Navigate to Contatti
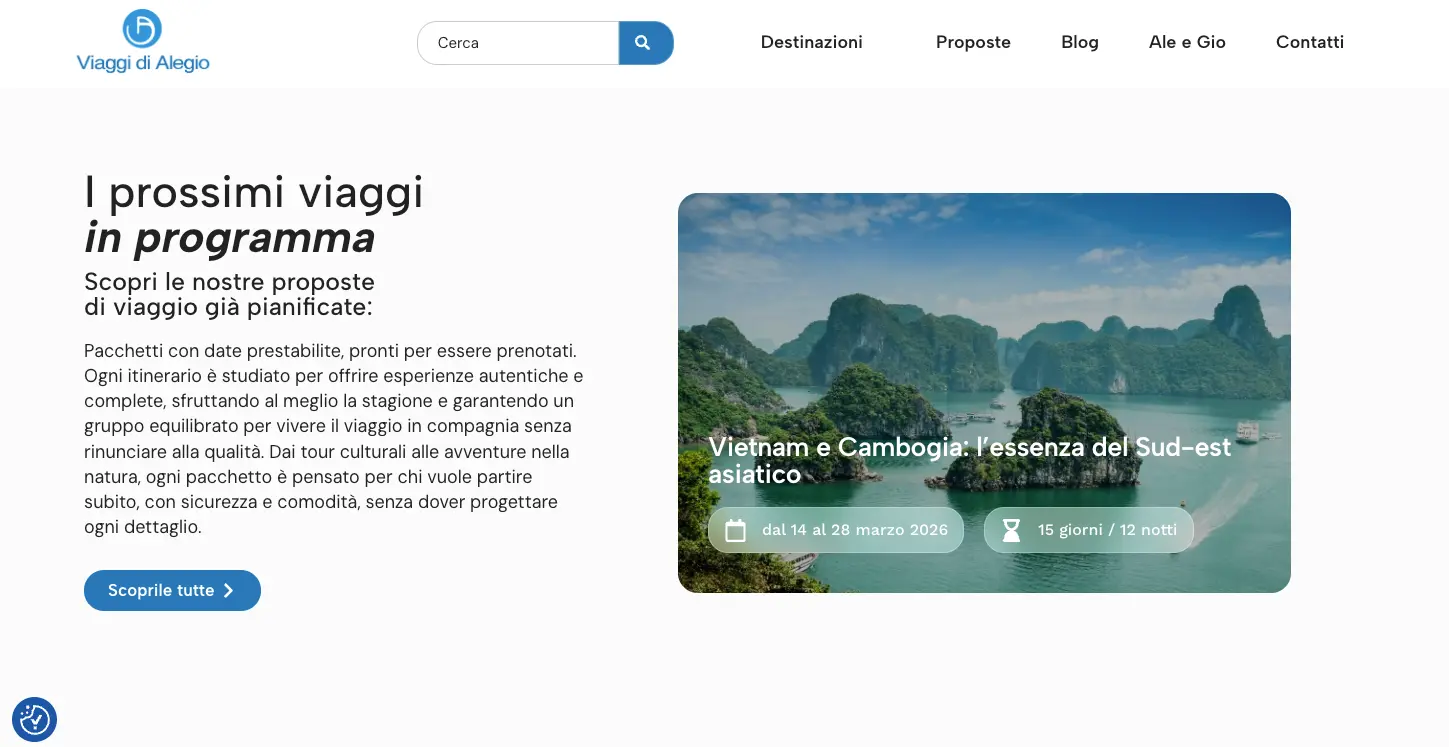The height and width of the screenshot is (747, 1449). pos(1309,42)
